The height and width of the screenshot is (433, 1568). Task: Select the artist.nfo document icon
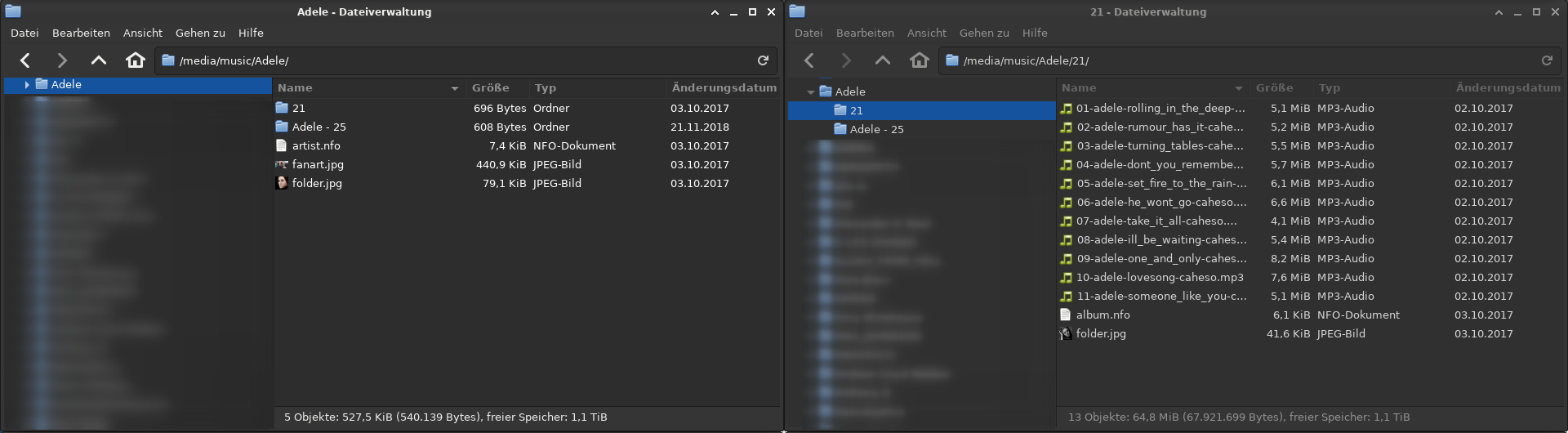tap(283, 145)
